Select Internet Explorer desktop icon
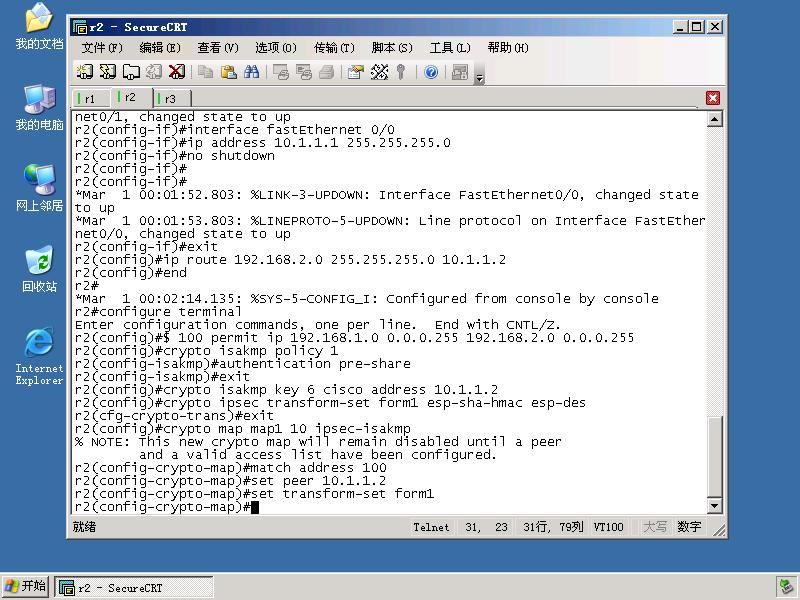The height and width of the screenshot is (600, 800). coord(39,356)
